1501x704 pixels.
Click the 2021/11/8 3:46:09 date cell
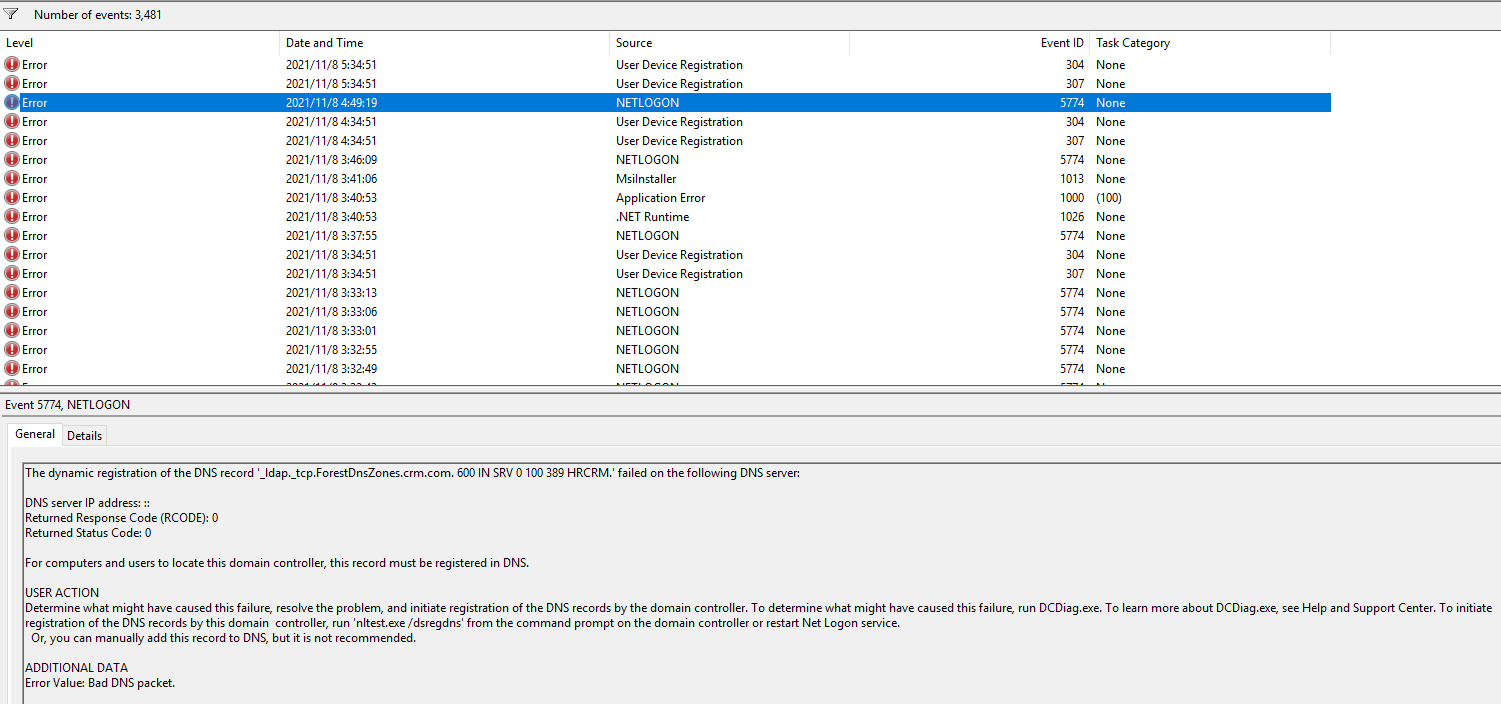click(x=331, y=160)
